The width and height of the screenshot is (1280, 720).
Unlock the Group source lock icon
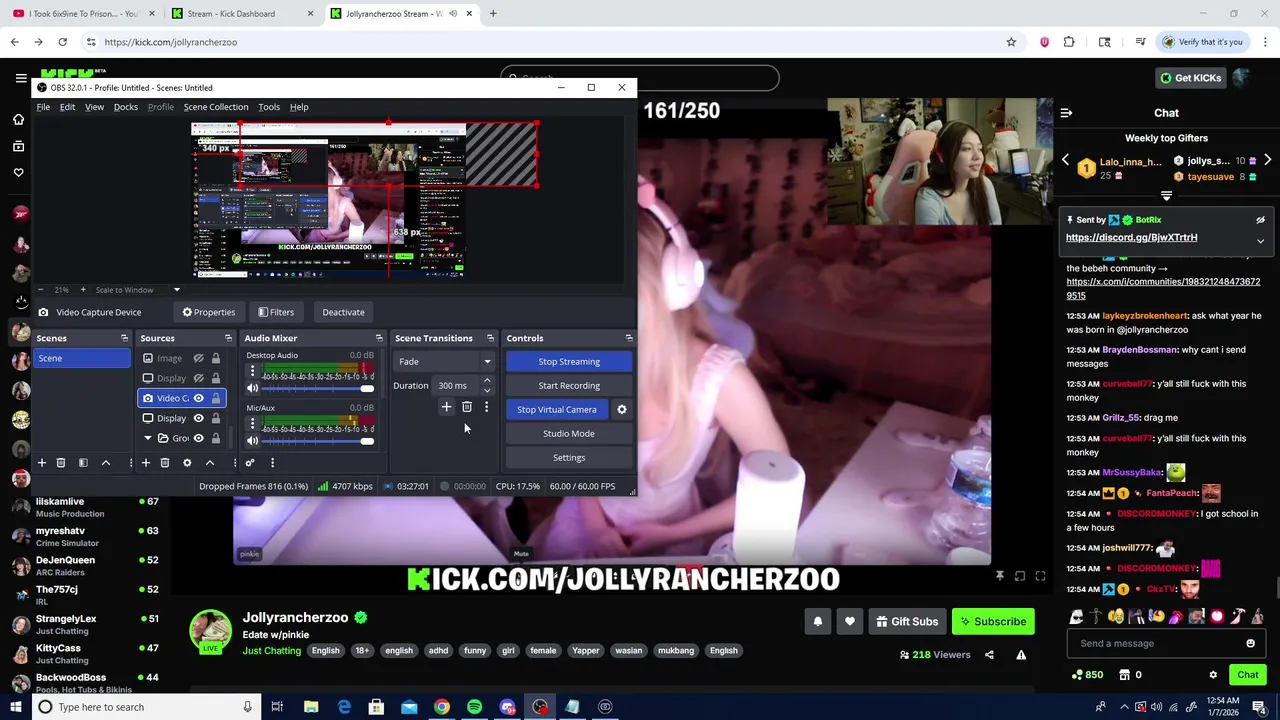tap(215, 438)
